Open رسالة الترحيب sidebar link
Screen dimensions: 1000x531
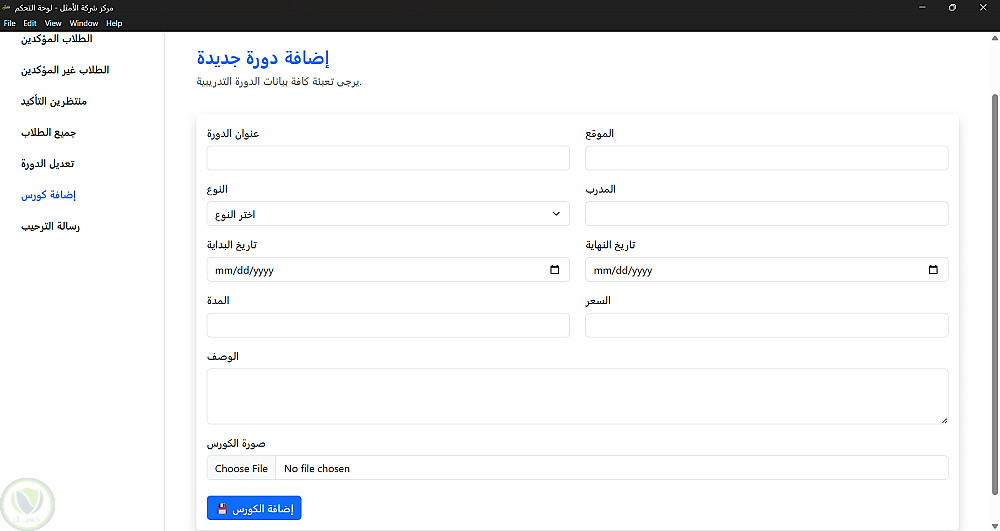click(x=50, y=227)
